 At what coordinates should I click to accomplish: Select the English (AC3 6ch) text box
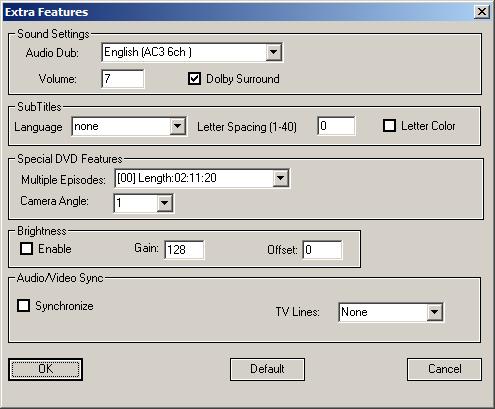(184, 52)
